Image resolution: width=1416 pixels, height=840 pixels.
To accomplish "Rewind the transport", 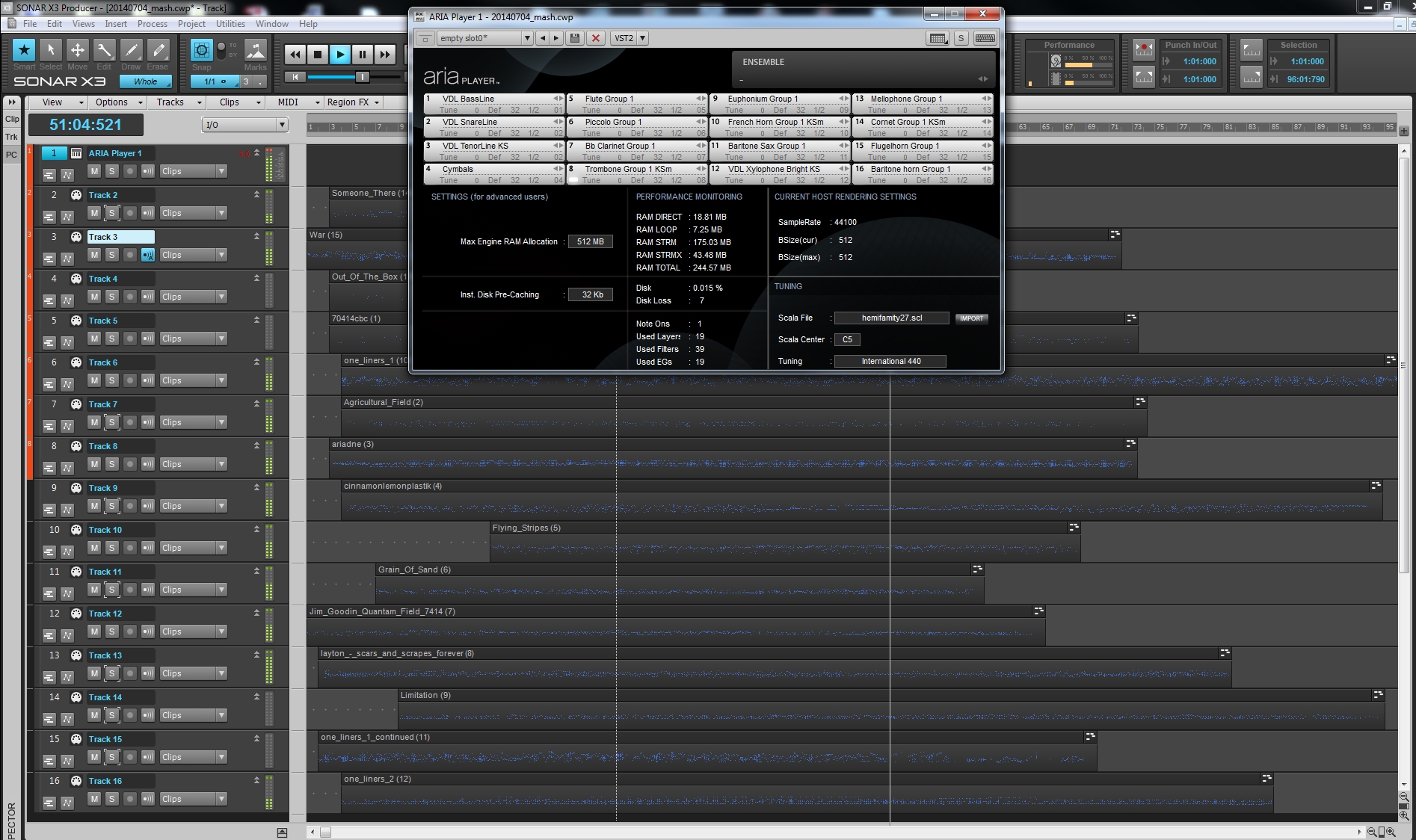I will point(295,54).
